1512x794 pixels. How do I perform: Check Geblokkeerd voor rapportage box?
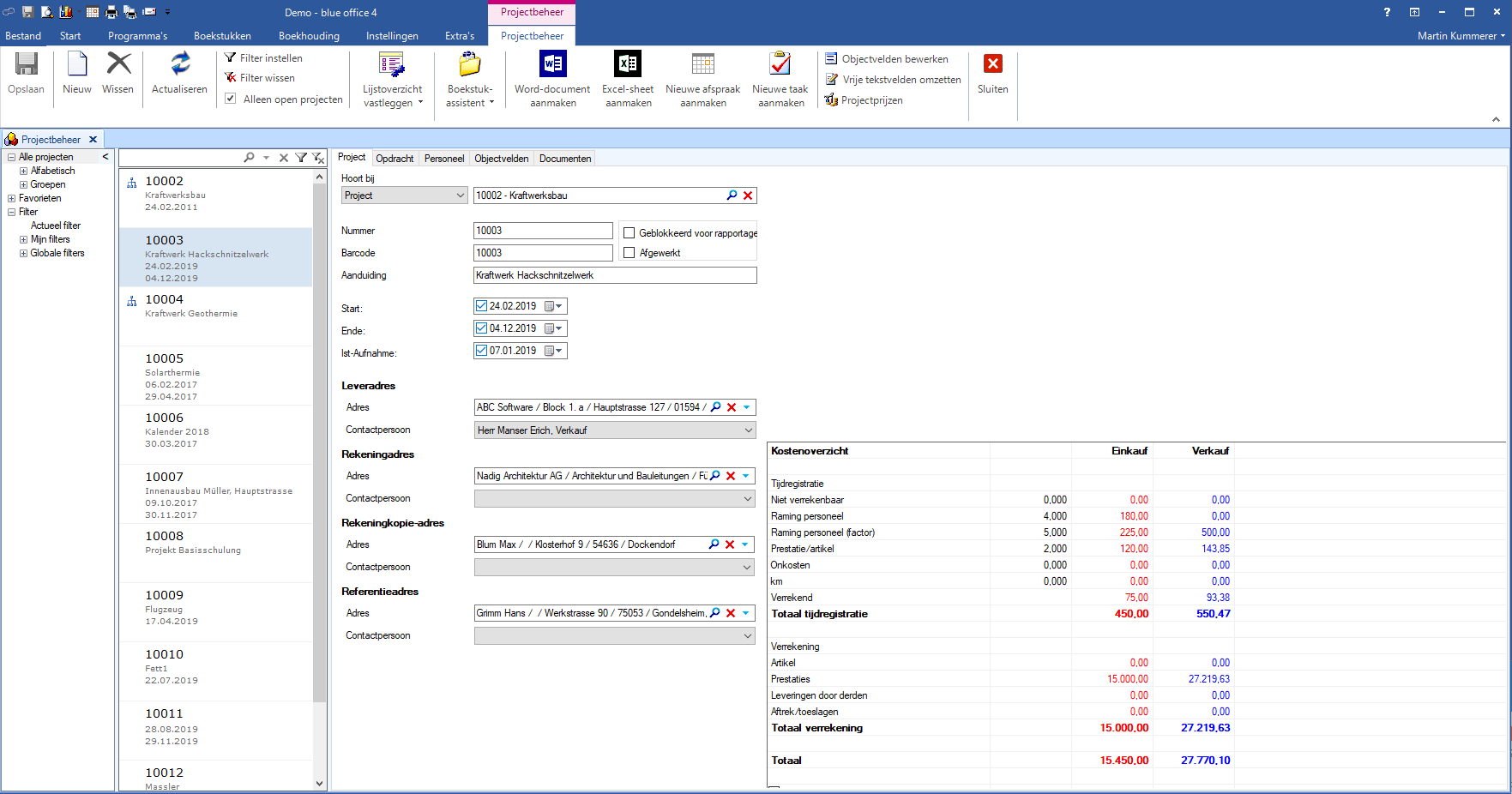point(629,233)
